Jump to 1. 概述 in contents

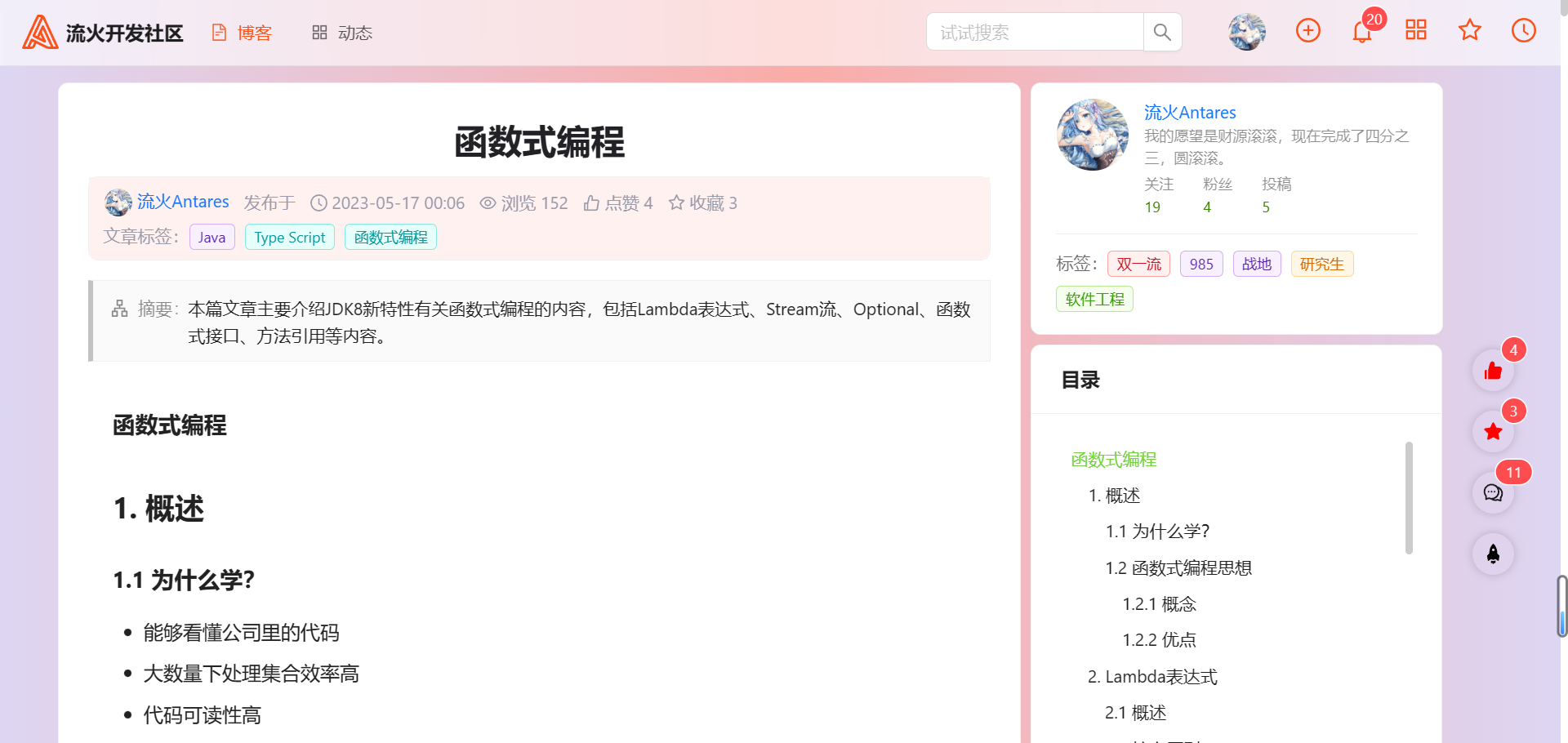[x=1114, y=496]
